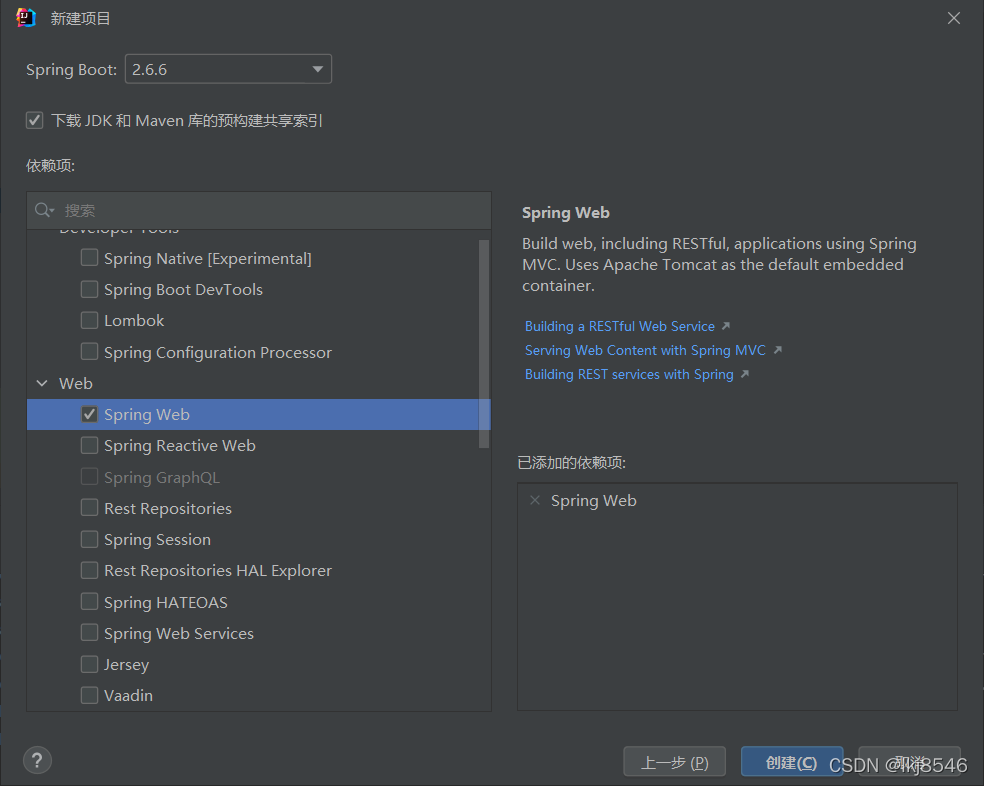Image resolution: width=984 pixels, height=786 pixels.
Task: Collapse the Web category
Action: [x=42, y=383]
